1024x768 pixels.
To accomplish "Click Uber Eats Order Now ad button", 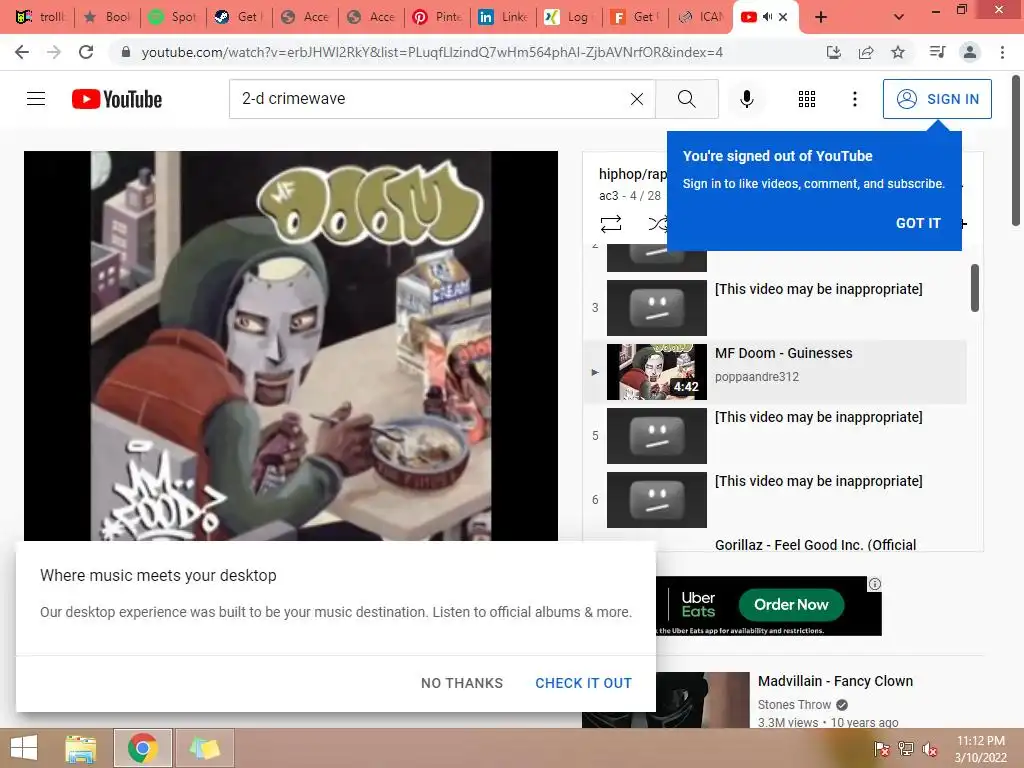I will pos(791,605).
